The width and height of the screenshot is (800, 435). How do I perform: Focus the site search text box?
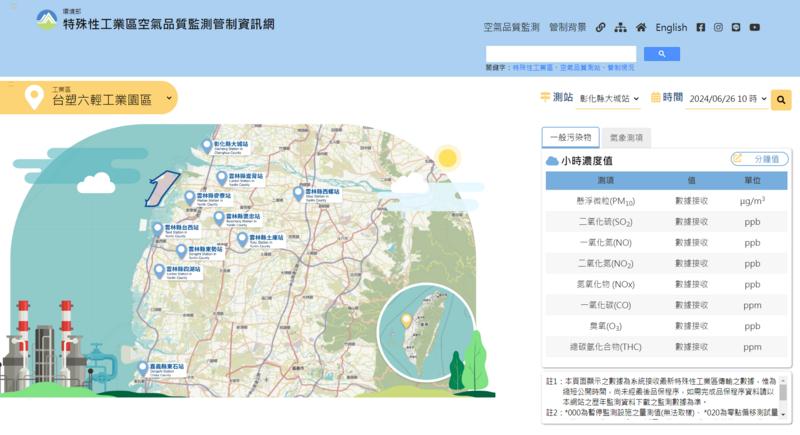pyautogui.click(x=561, y=54)
